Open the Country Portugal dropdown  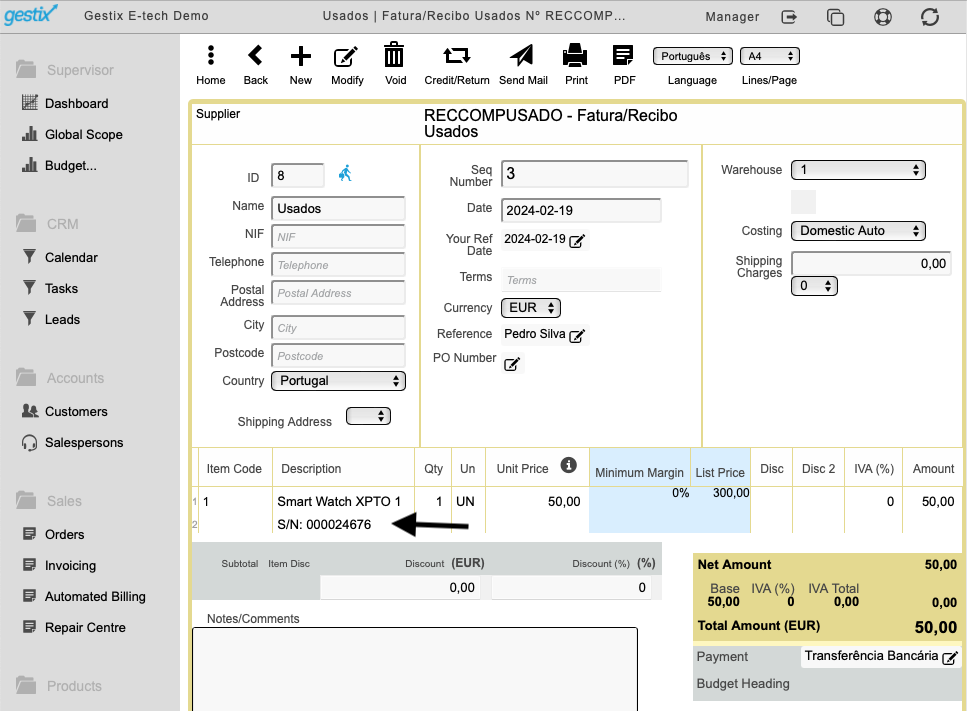339,380
